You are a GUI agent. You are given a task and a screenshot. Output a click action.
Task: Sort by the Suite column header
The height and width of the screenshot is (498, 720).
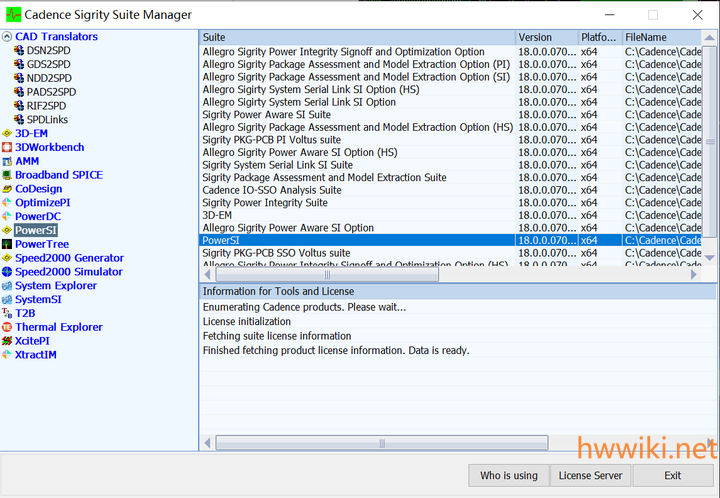click(x=356, y=37)
